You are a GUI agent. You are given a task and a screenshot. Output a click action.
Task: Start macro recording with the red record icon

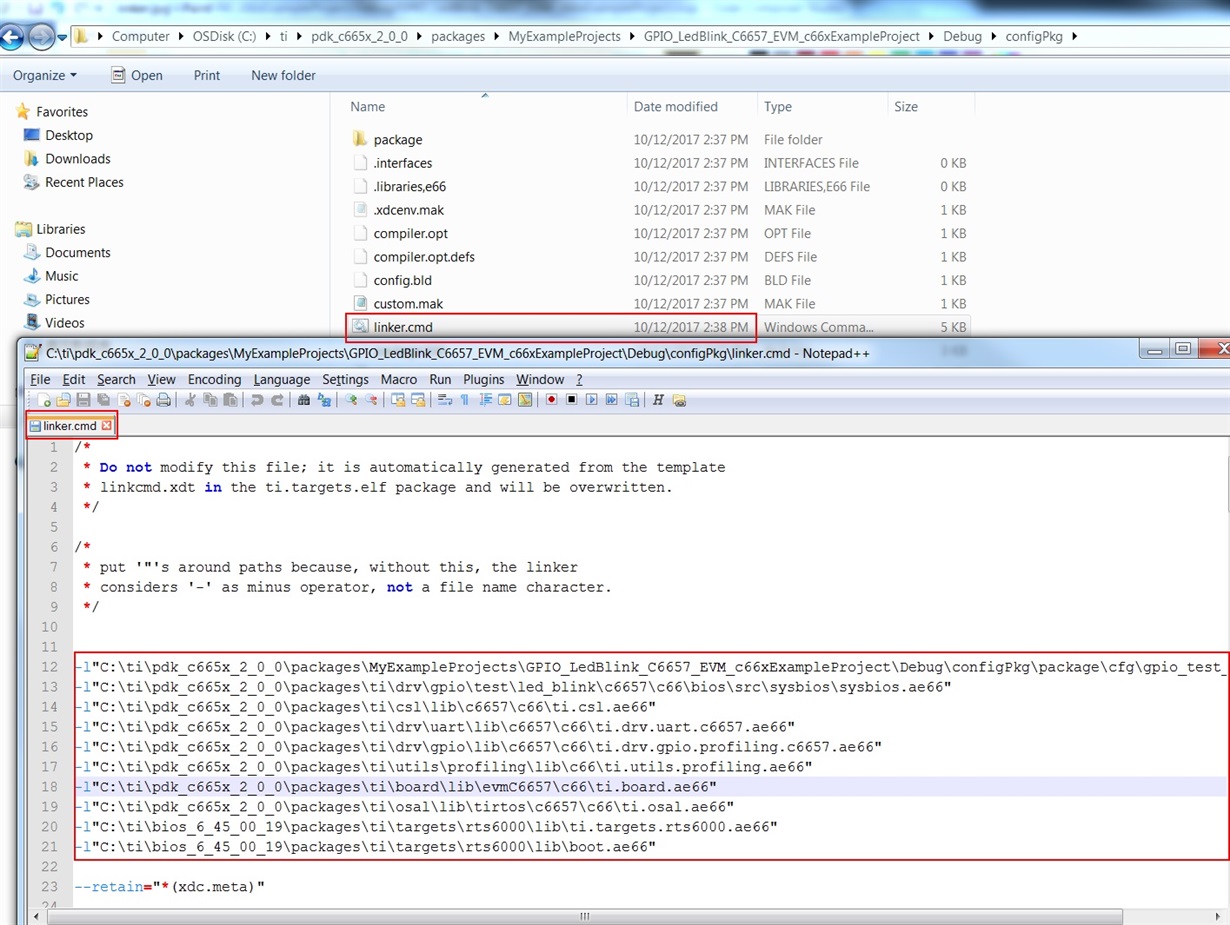(551, 399)
